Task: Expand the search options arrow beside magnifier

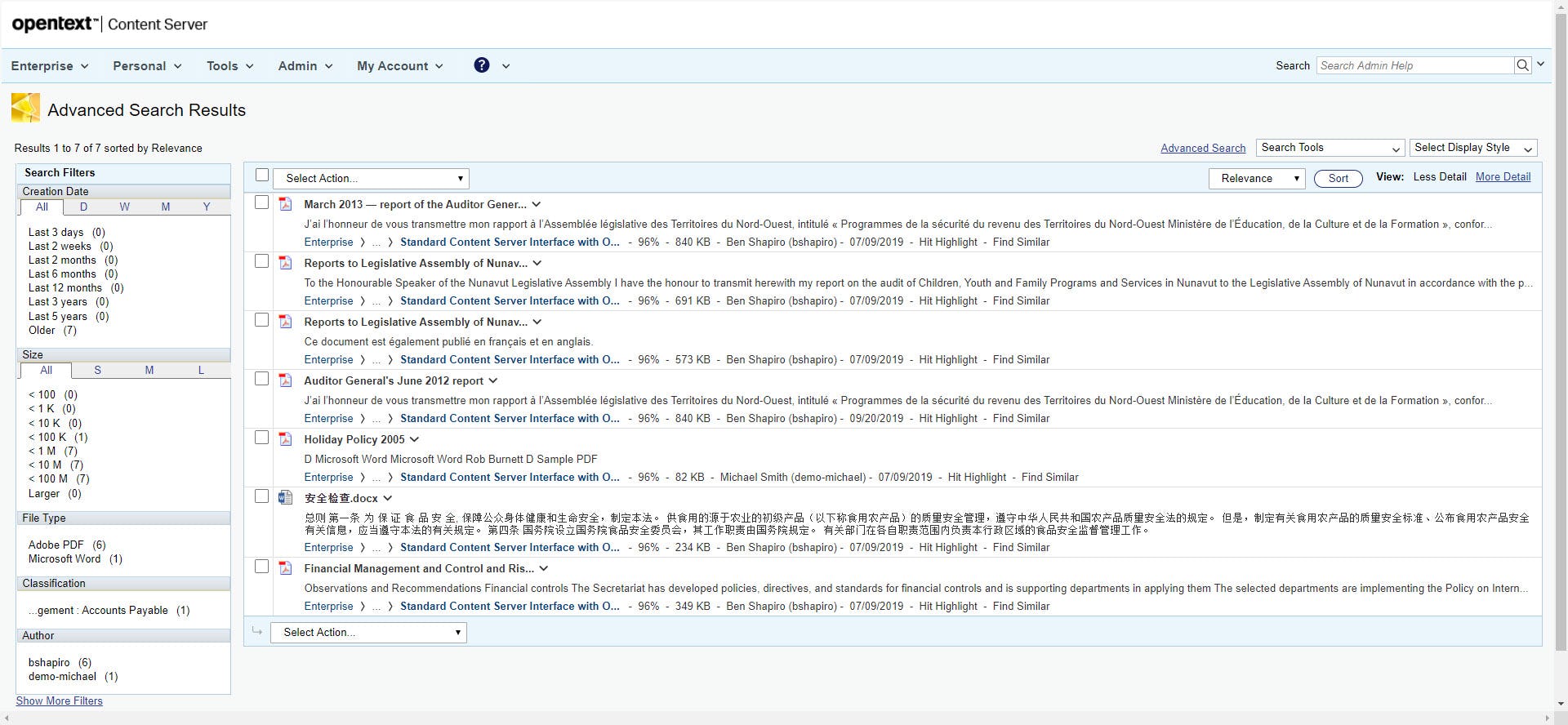Action: pos(1541,64)
